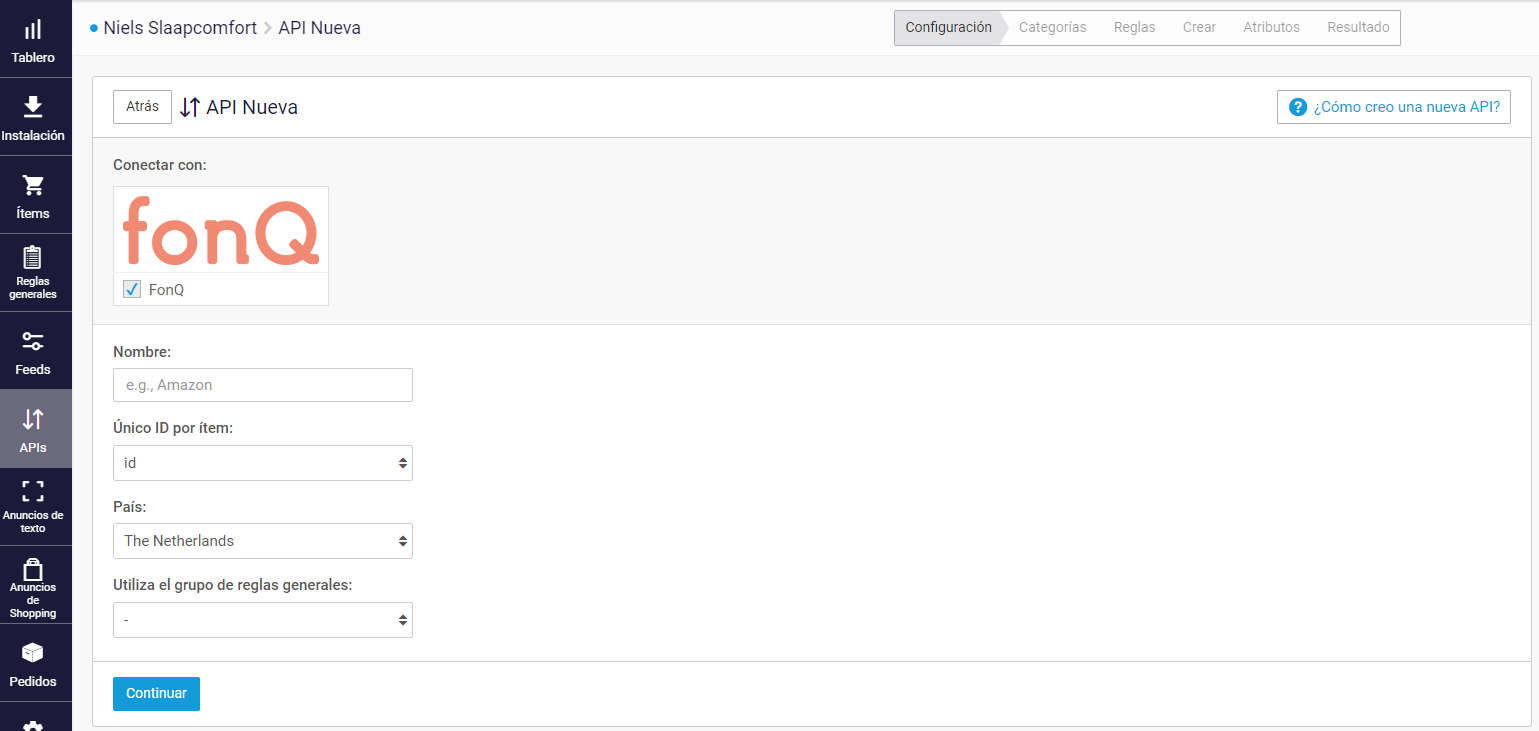Click API Nueva breadcrumb text
Screen dimensions: 1539x731
pos(320,28)
